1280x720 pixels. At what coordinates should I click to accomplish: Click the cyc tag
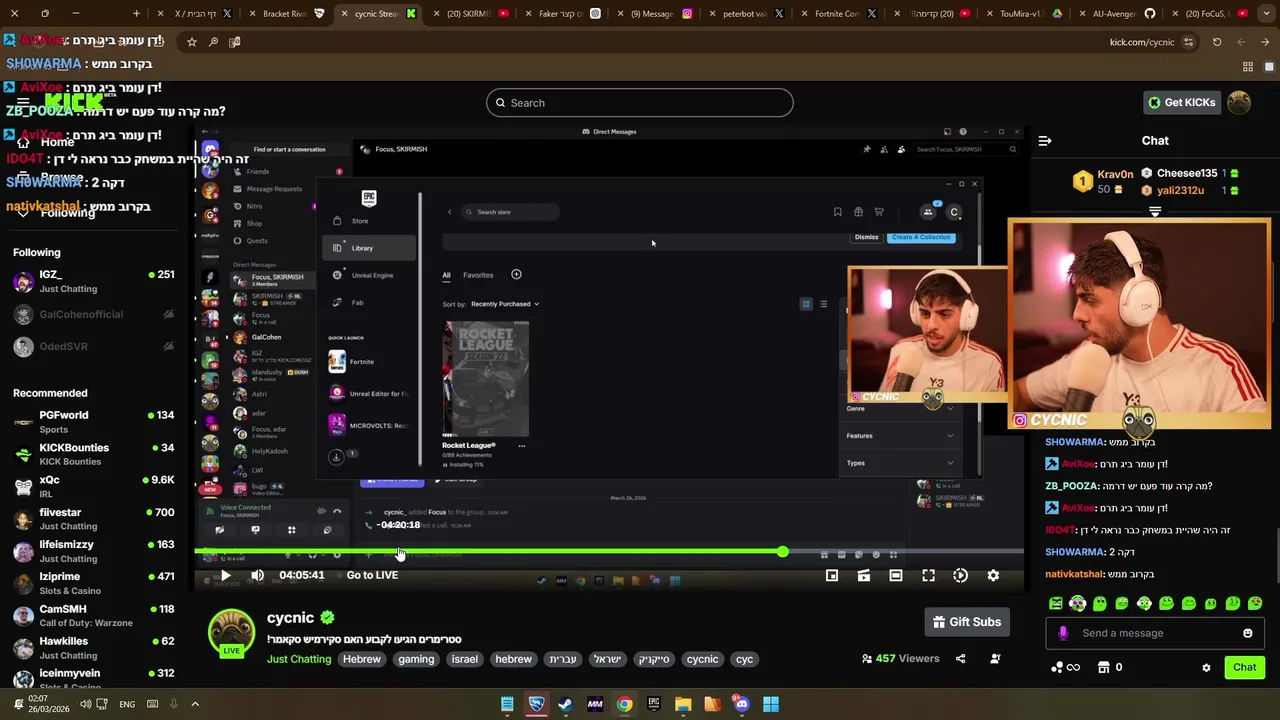click(744, 659)
